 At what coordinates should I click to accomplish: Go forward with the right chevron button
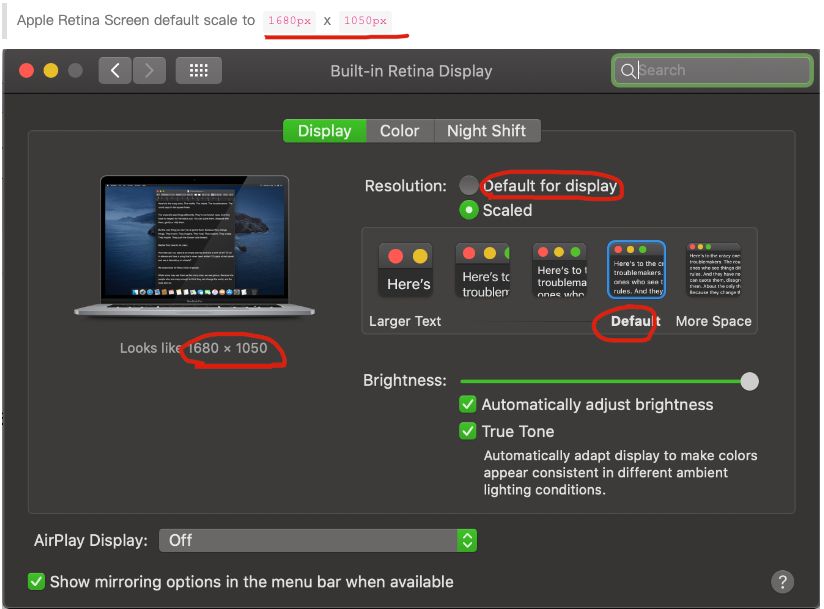tap(149, 70)
